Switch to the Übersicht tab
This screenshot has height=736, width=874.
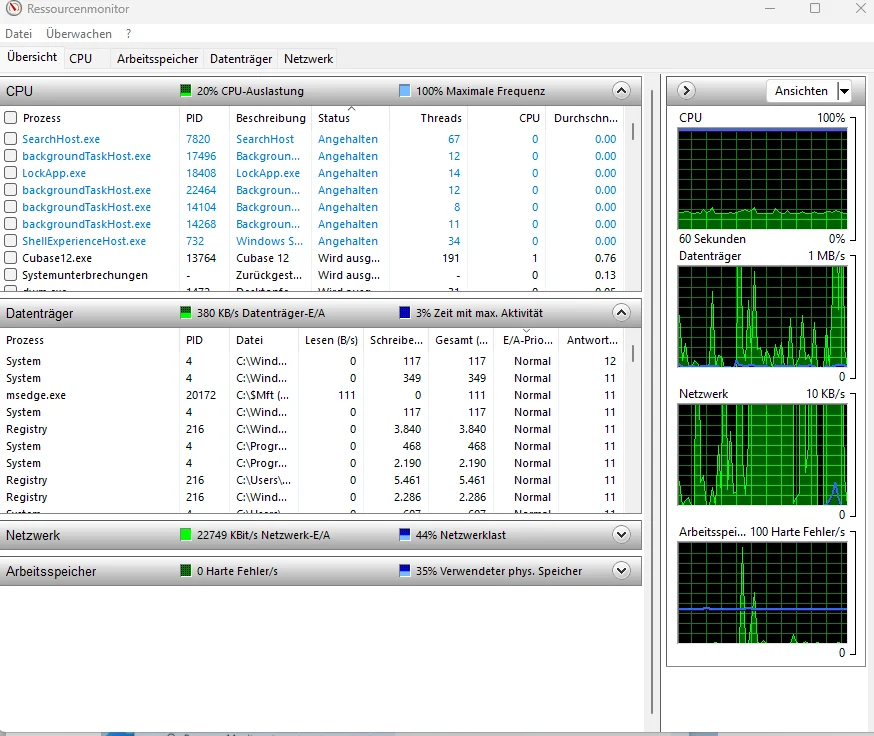coord(32,57)
